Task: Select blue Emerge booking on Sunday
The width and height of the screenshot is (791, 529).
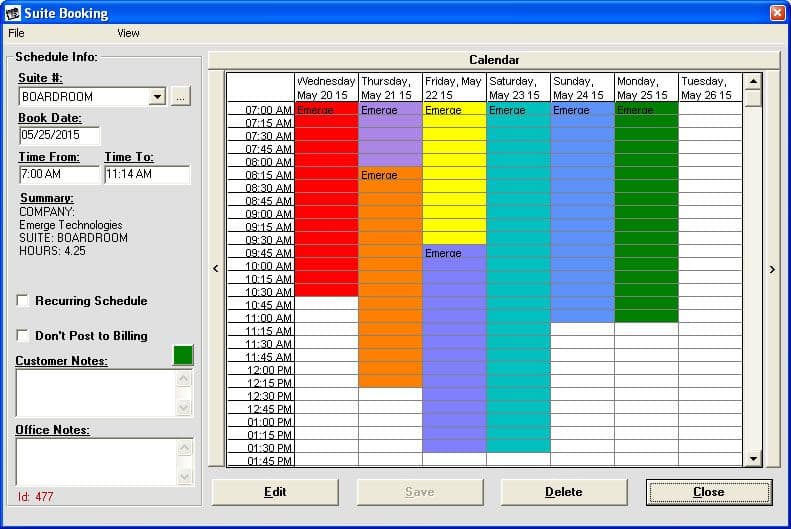Action: tap(582, 212)
